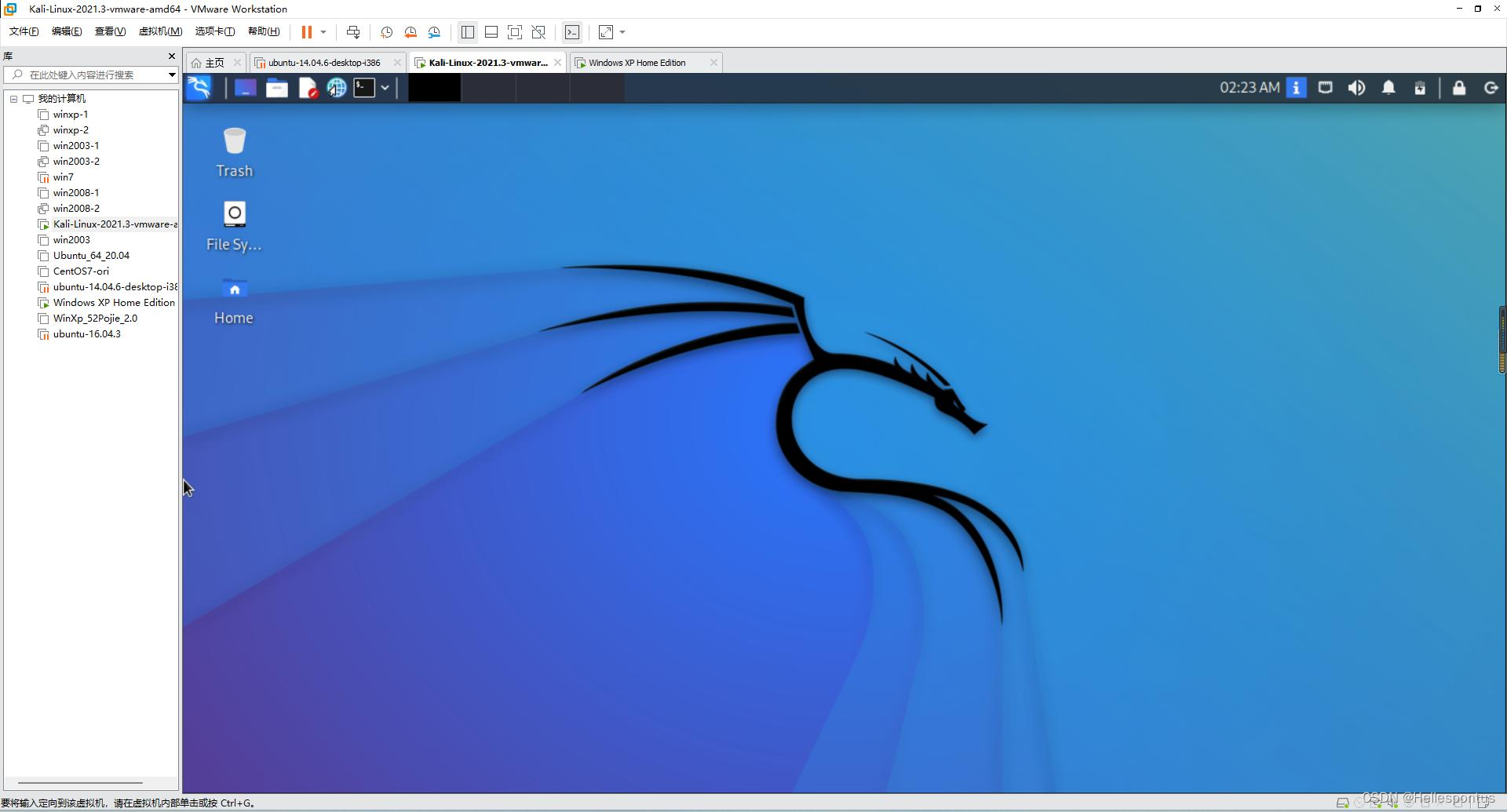Take a snapshot of this virtual machine
The image size is (1507, 812).
386,32
